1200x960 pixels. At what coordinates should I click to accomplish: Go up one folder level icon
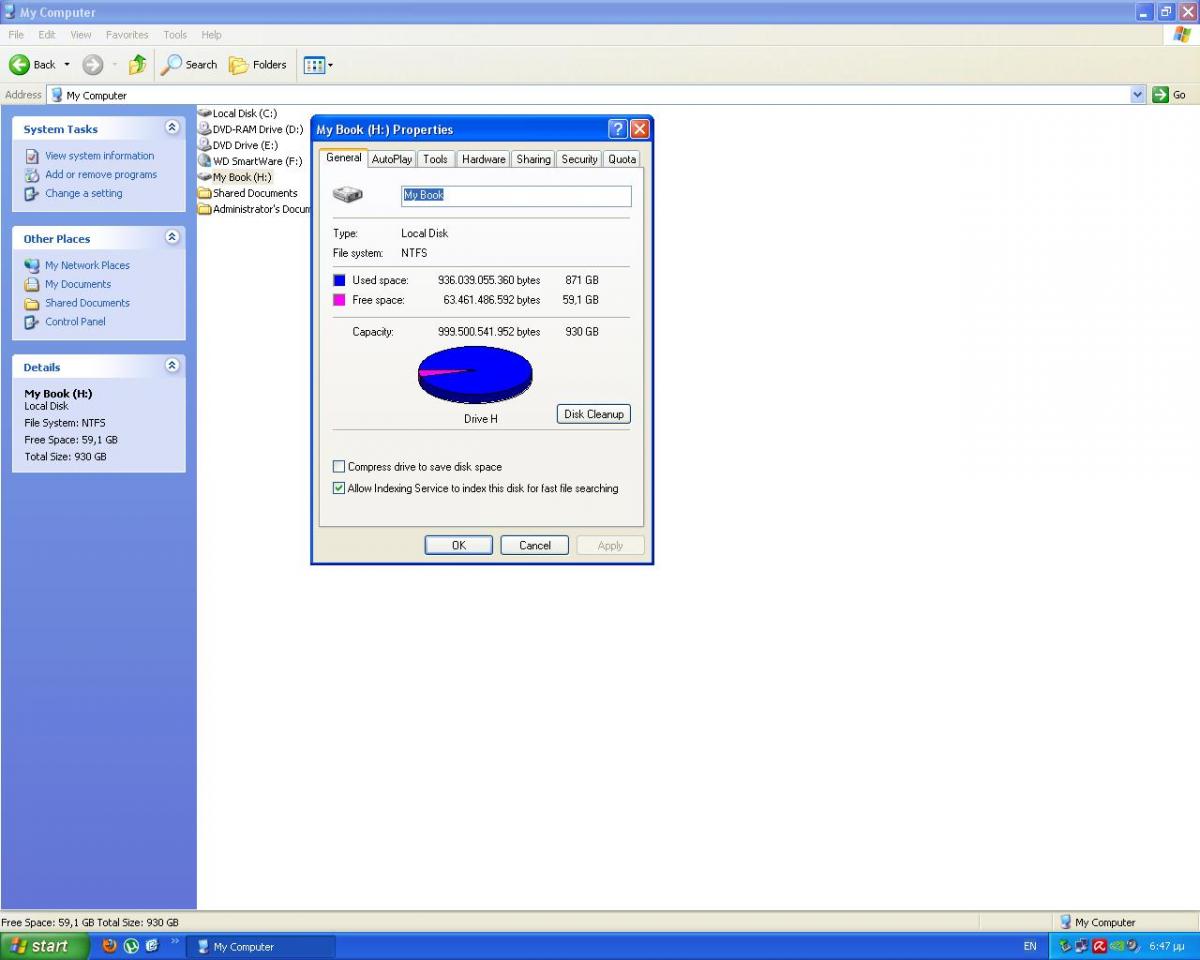point(138,65)
